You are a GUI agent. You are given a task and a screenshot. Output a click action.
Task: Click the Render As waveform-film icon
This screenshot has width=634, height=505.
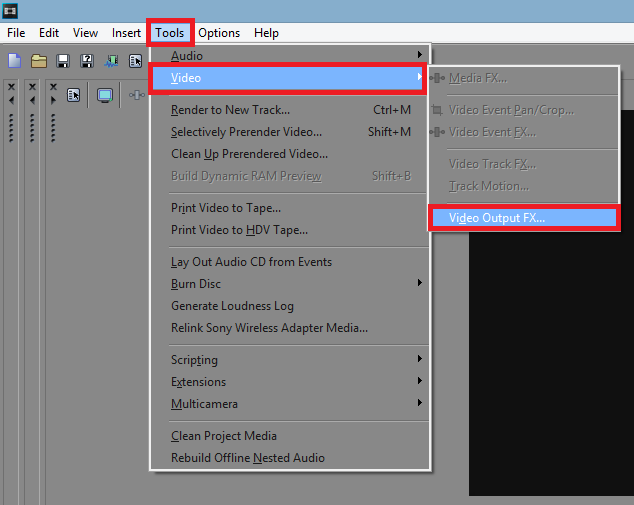111,61
